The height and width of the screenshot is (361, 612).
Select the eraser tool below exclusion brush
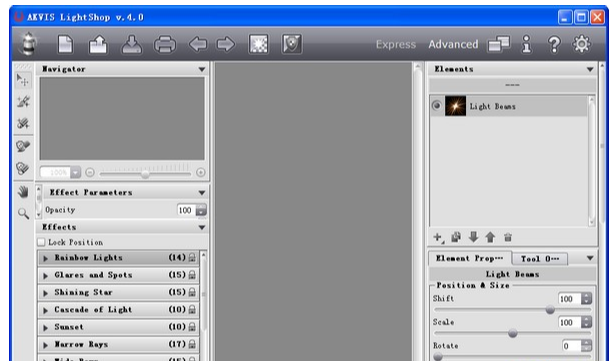point(23,169)
